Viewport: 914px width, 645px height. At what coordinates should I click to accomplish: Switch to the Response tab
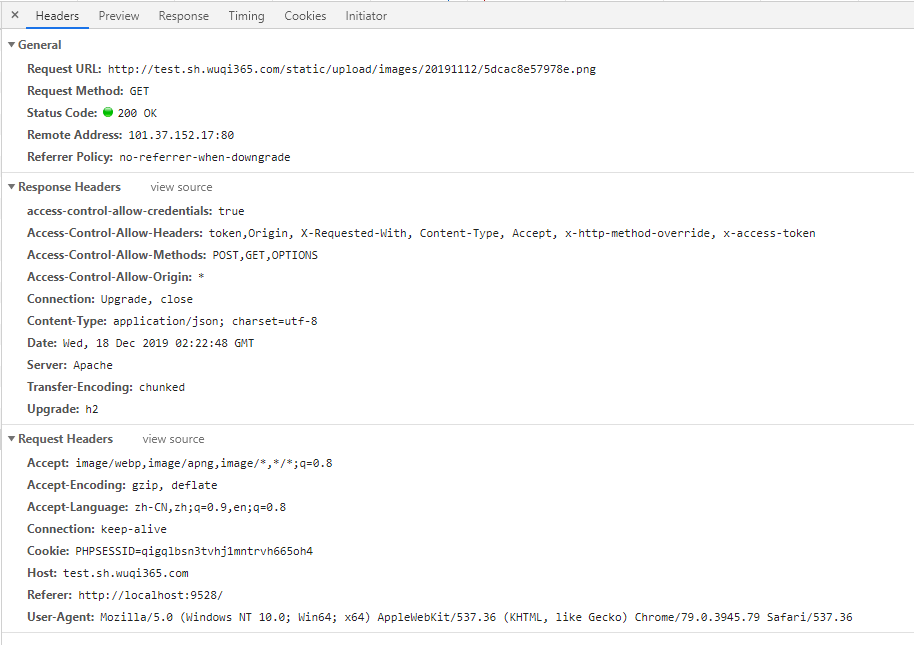coord(183,15)
